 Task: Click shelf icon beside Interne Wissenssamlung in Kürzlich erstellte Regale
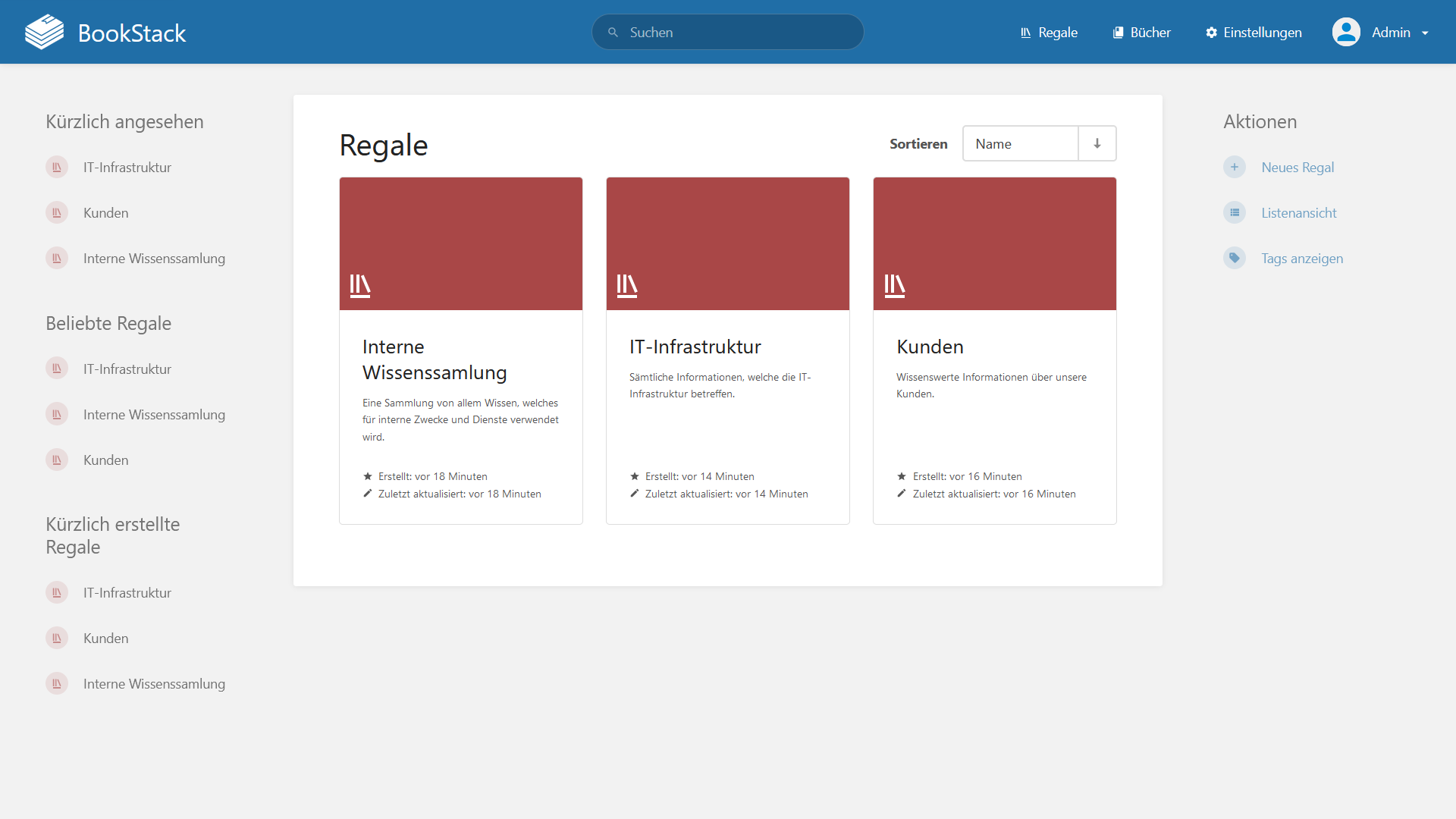click(57, 683)
